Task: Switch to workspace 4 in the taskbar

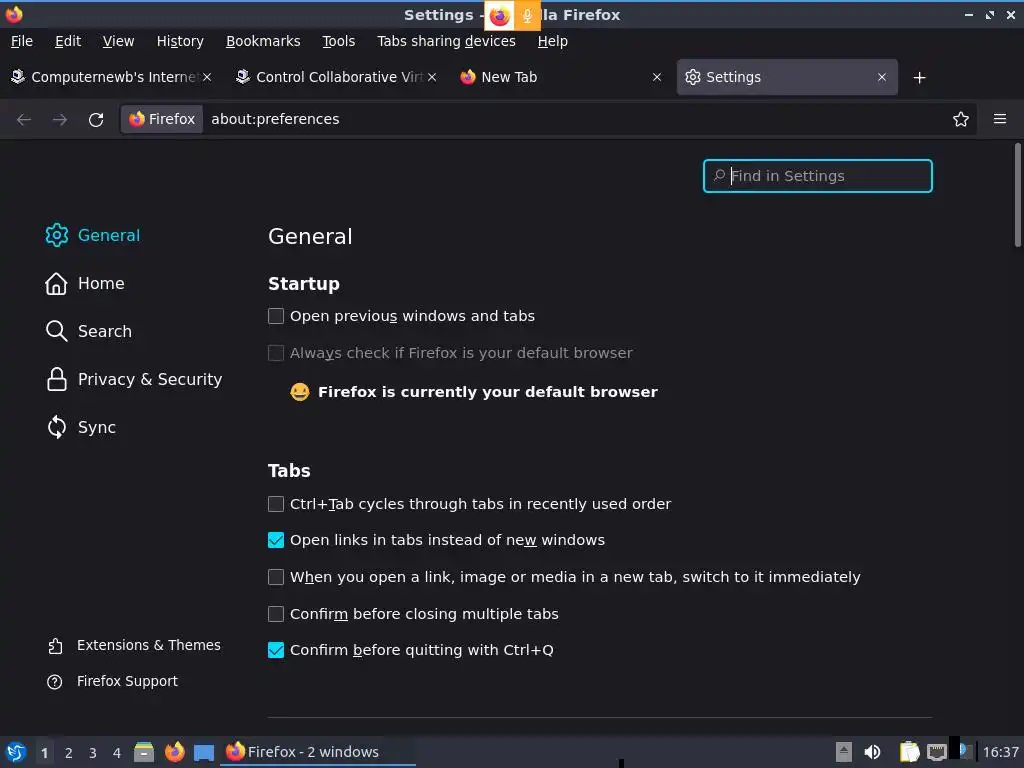Action: pyautogui.click(x=117, y=753)
